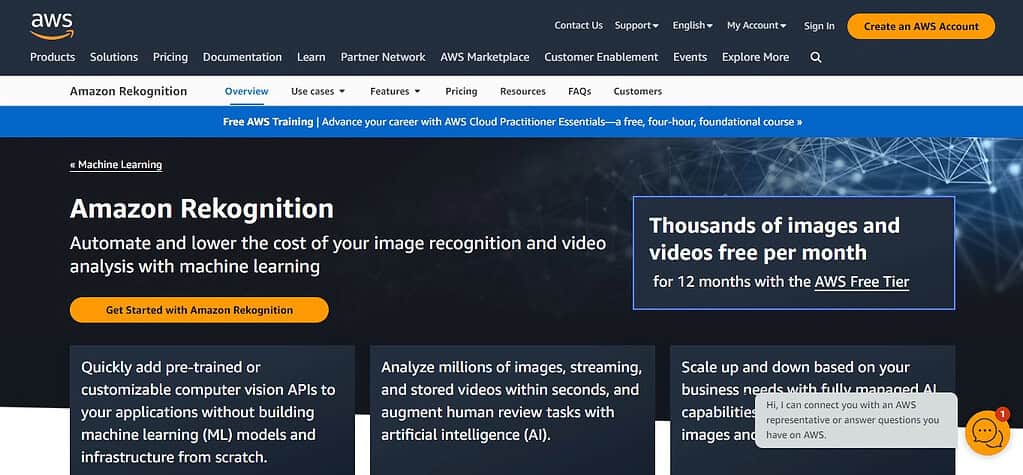
Task: Click 'Automate and lower the cost' subtitle
Action: coord(338,255)
